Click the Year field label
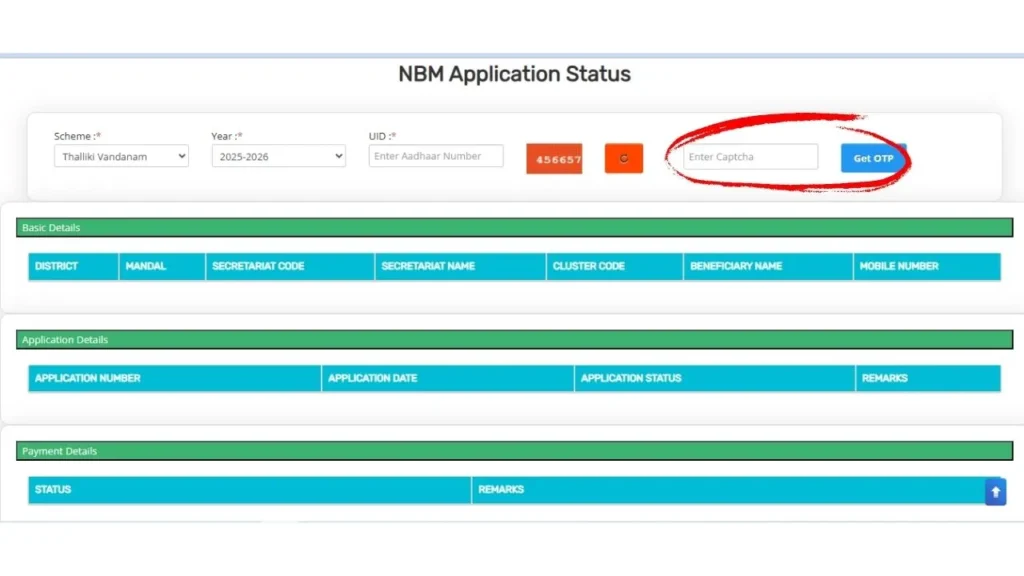 point(227,136)
